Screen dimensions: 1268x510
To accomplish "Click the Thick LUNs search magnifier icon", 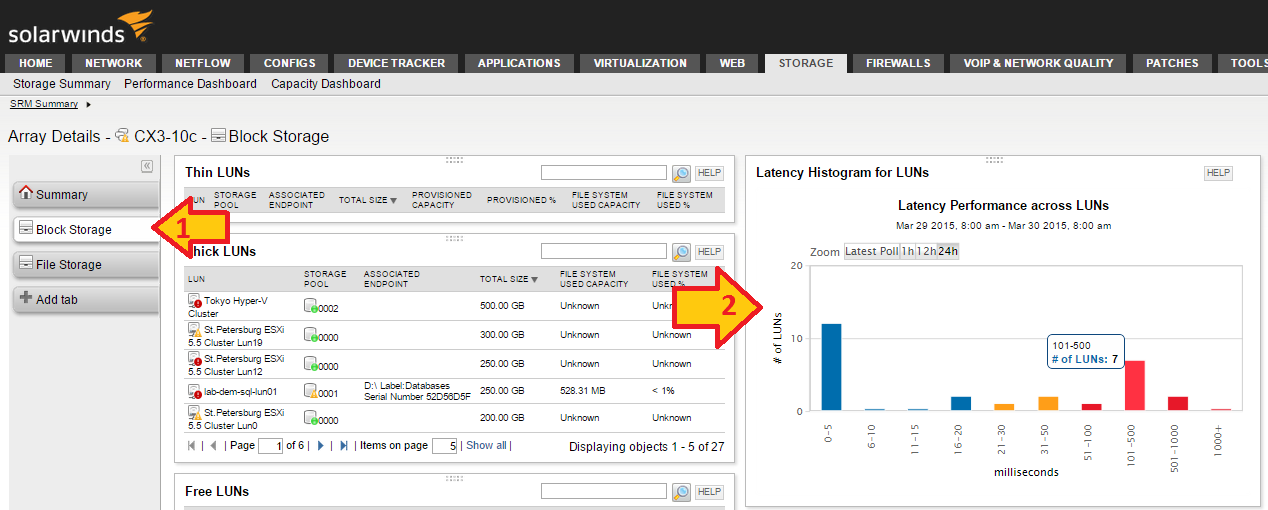I will [681, 251].
